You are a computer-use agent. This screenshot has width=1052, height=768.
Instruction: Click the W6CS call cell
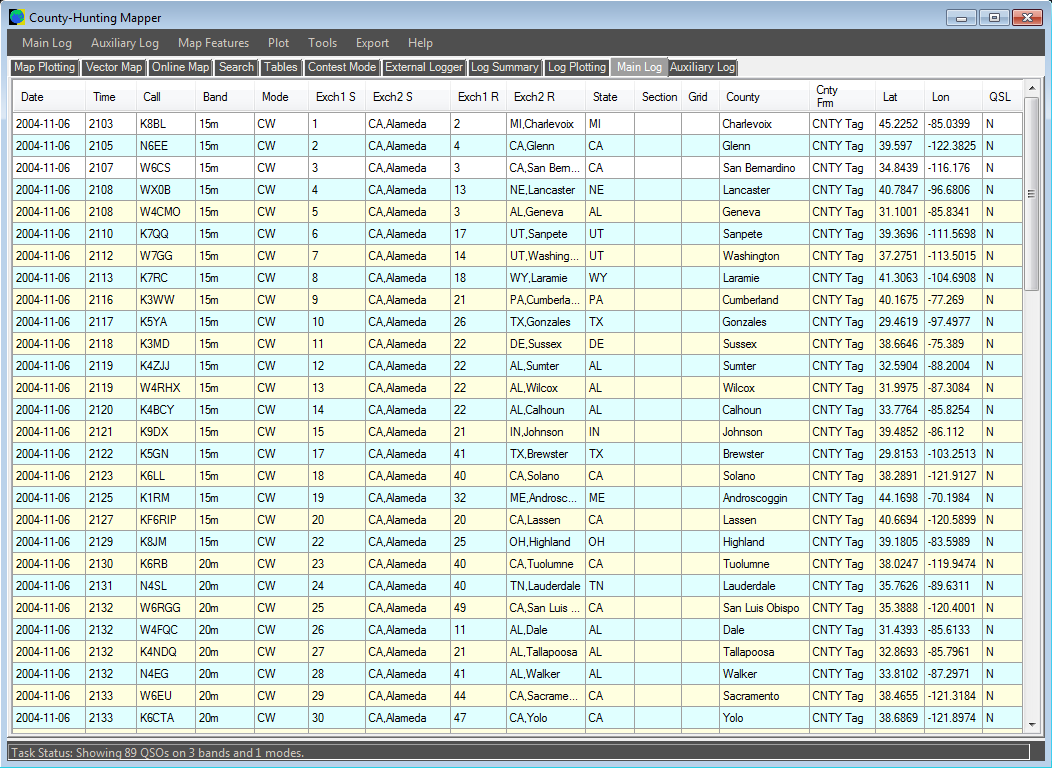coord(166,168)
